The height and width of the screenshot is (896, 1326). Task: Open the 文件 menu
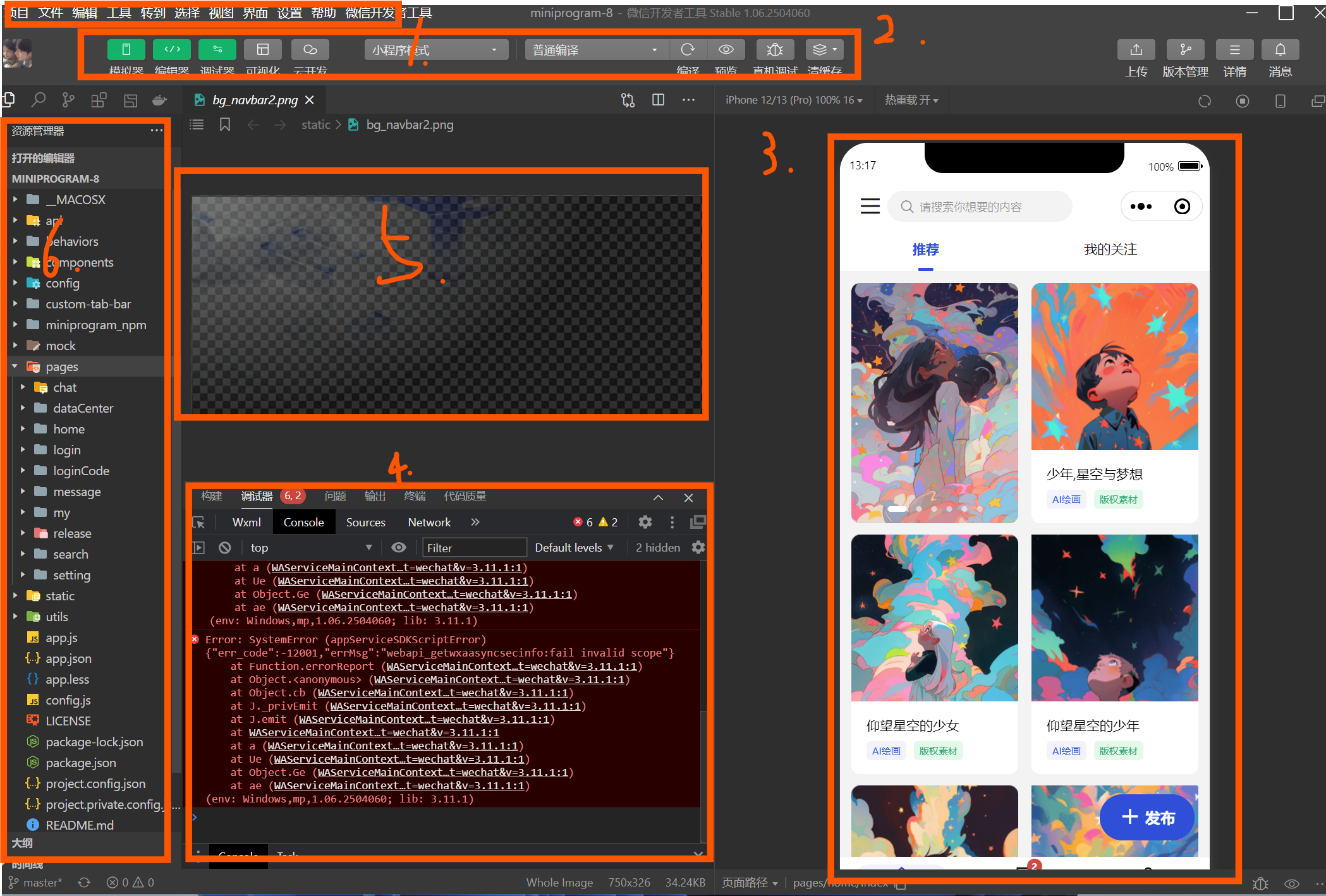point(51,13)
